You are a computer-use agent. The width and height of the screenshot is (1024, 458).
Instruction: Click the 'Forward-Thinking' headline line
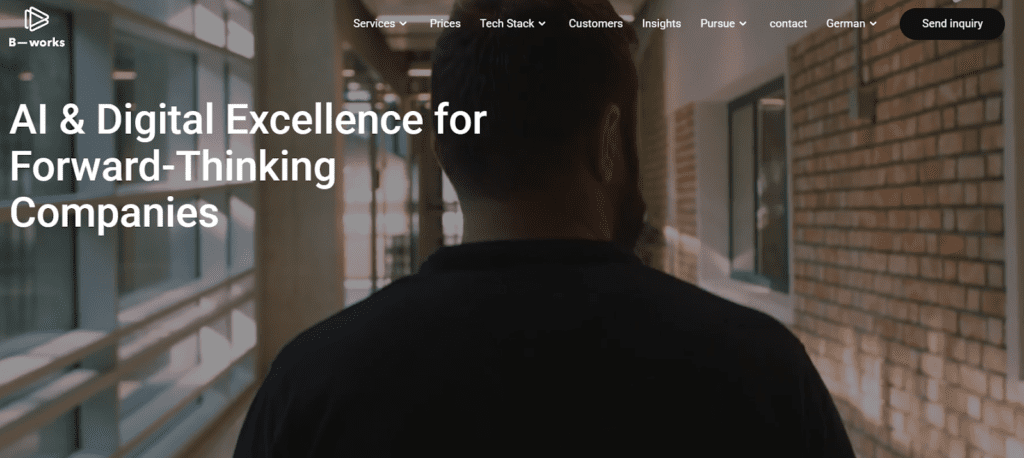coord(172,167)
